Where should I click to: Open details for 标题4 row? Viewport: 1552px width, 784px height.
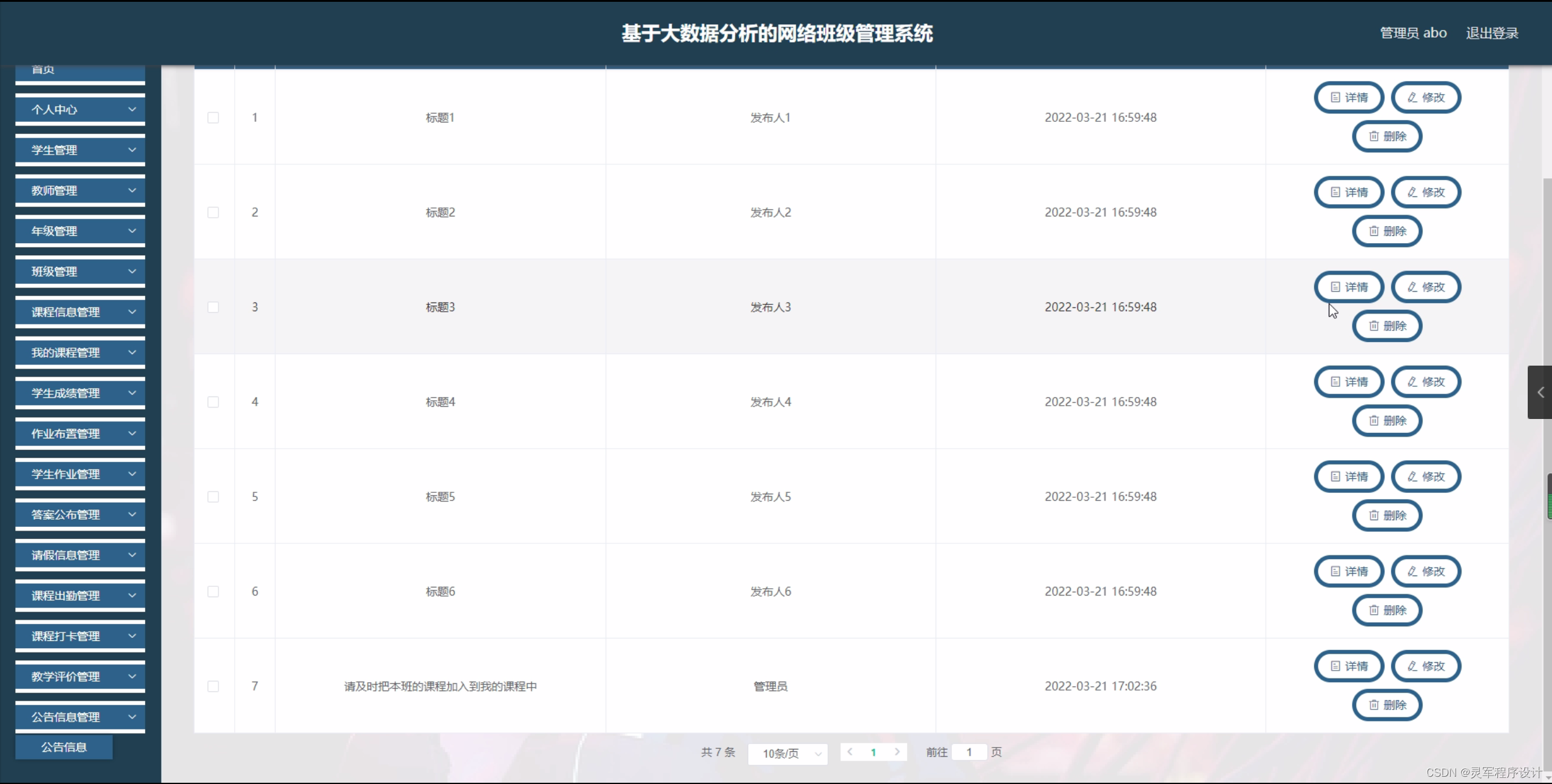click(x=1349, y=382)
